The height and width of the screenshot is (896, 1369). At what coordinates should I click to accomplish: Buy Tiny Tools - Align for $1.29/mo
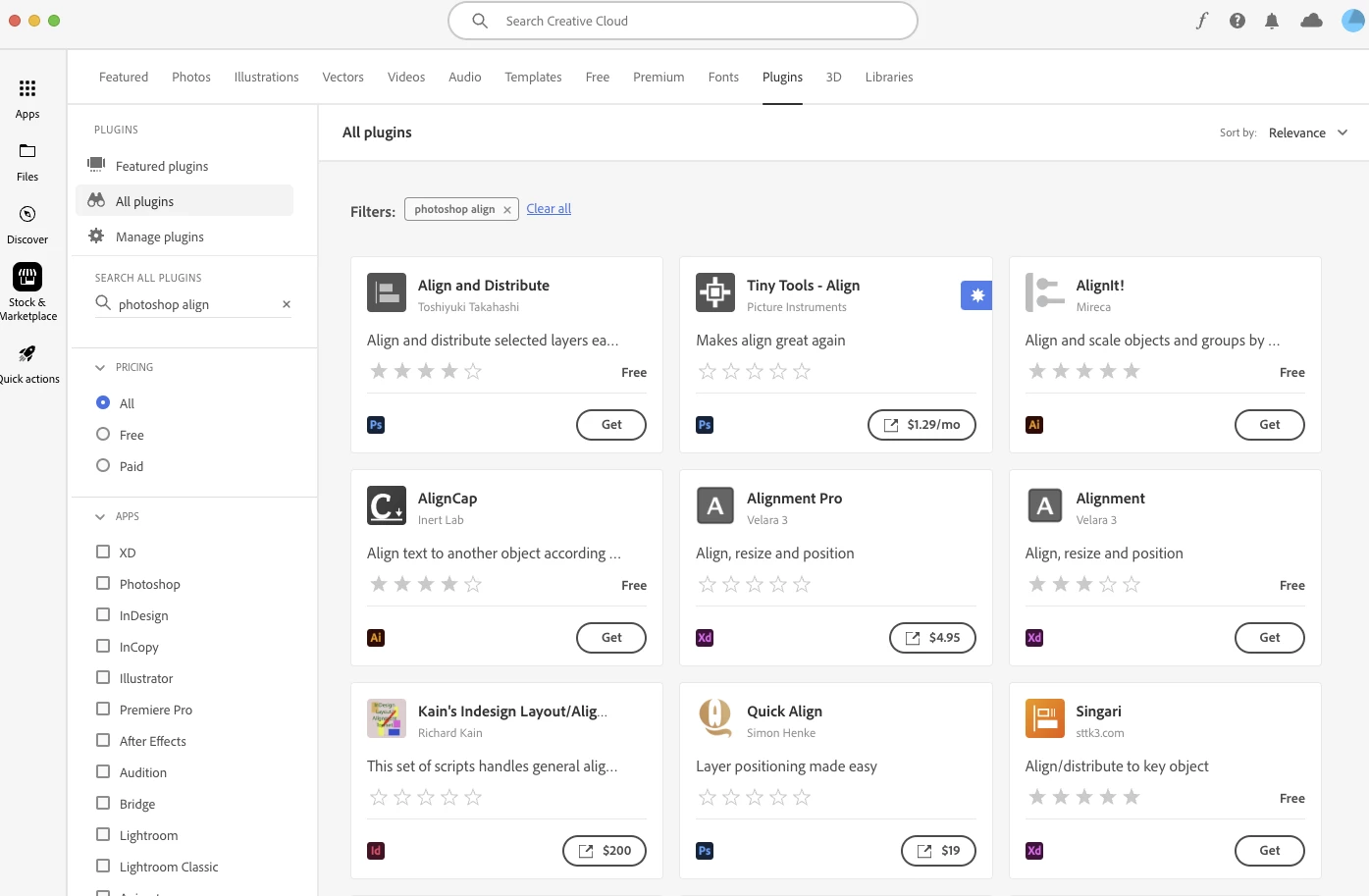click(921, 425)
